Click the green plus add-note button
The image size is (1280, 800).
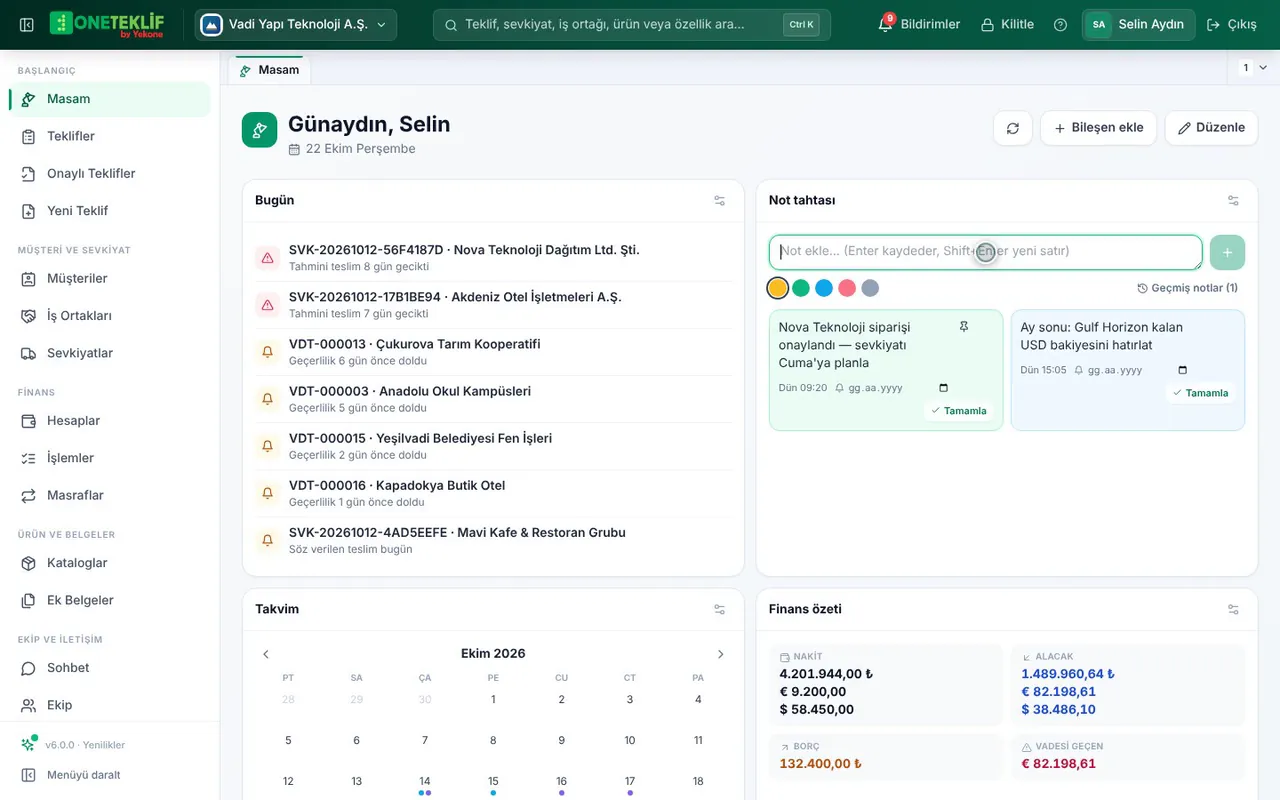(1228, 252)
